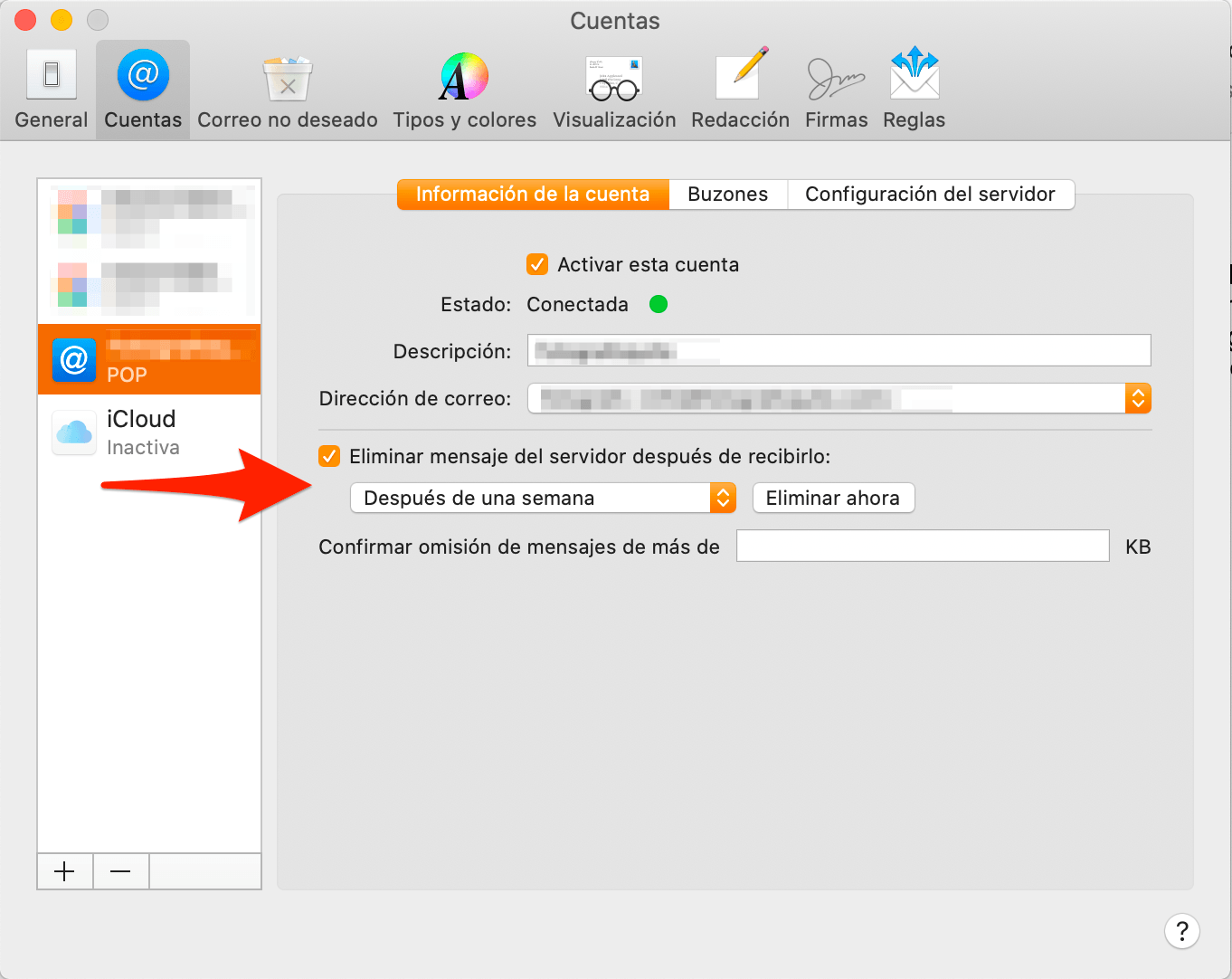Select the Cuentas toolbar icon
1232x979 pixels.
(x=143, y=90)
